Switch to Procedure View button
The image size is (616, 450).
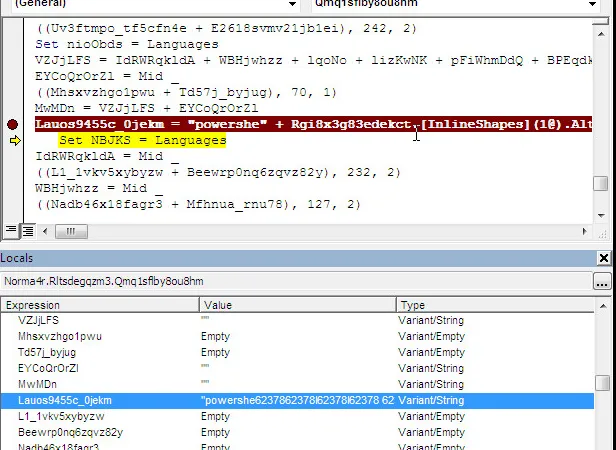11,231
